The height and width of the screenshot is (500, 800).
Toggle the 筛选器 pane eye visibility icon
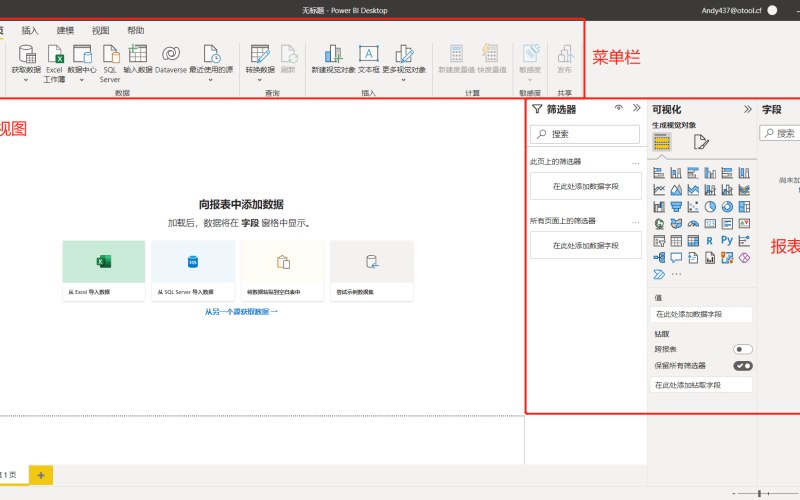[x=619, y=108]
